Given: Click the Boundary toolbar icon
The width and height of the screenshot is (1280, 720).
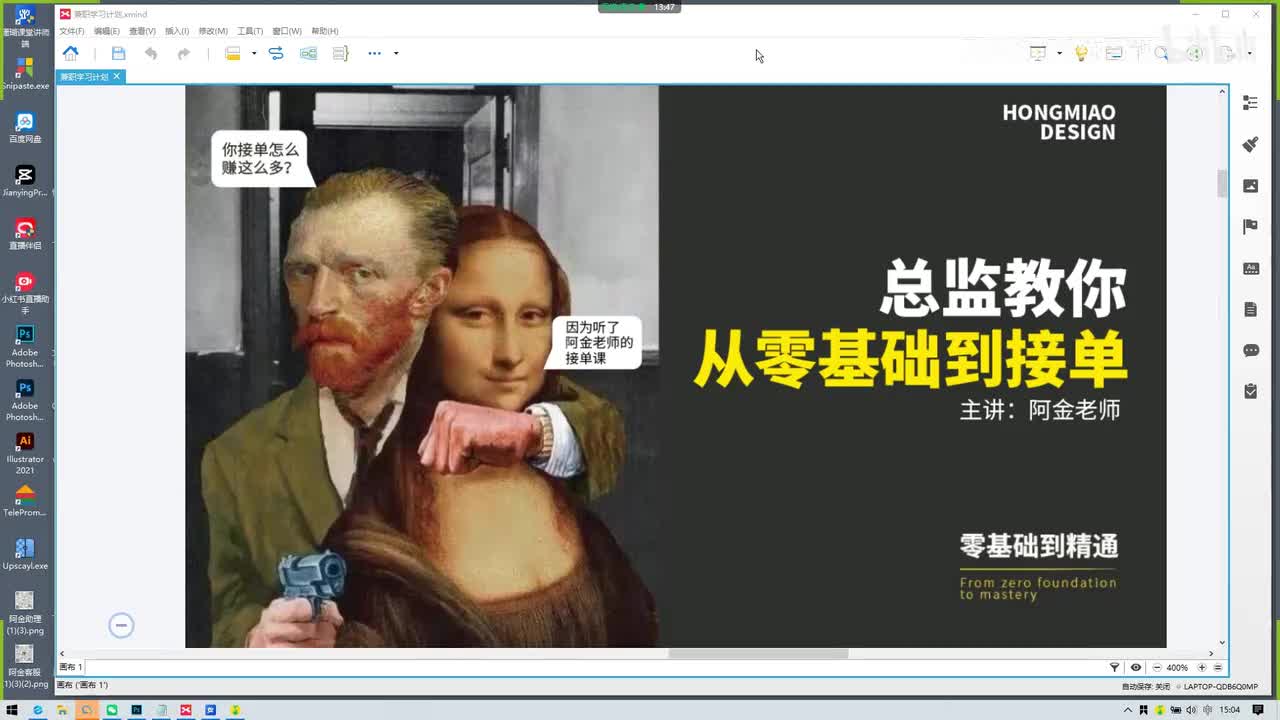Looking at the screenshot, I should pyautogui.click(x=308, y=53).
